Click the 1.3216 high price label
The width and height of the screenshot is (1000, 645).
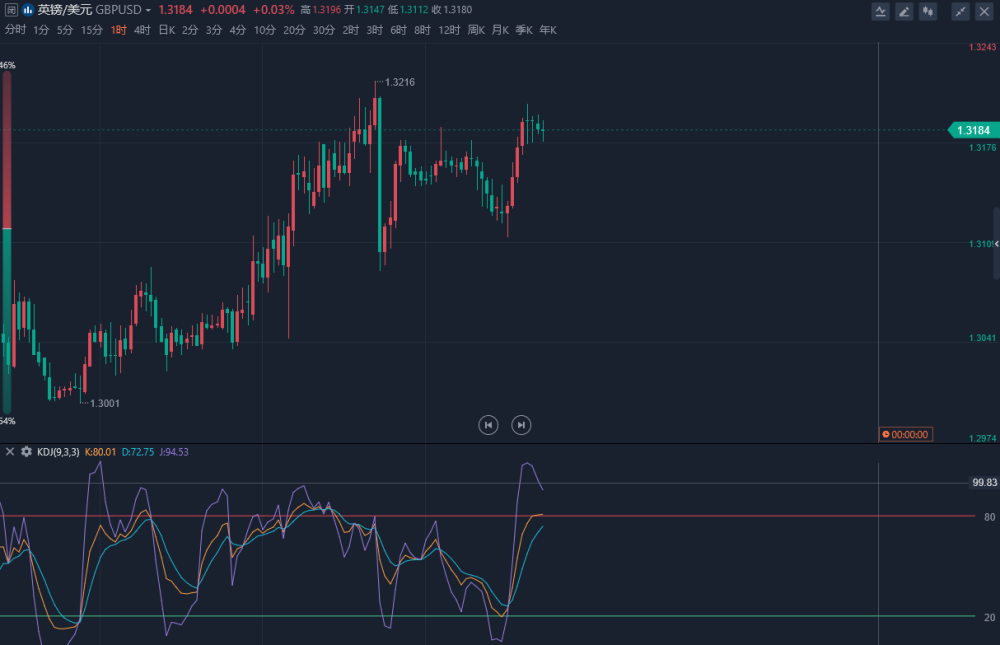click(400, 82)
